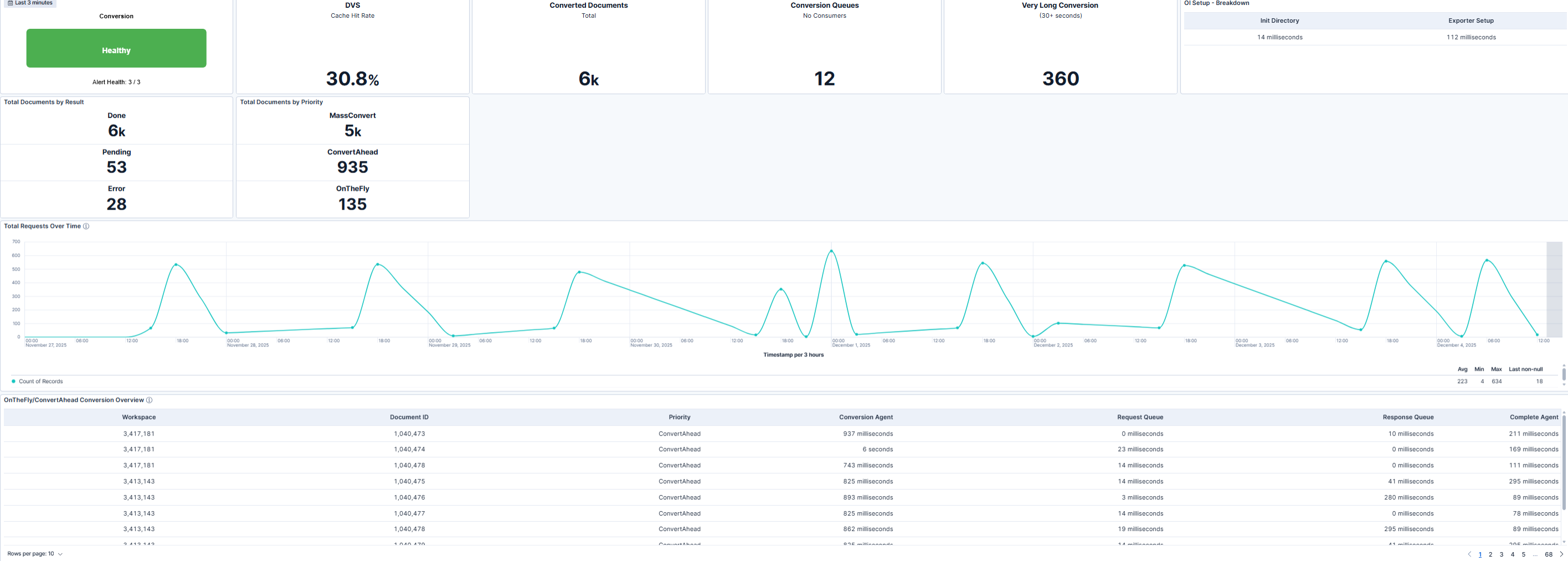The width and height of the screenshot is (1568, 561).
Task: Select Document ID 1,040,473 table row
Action: (409, 433)
